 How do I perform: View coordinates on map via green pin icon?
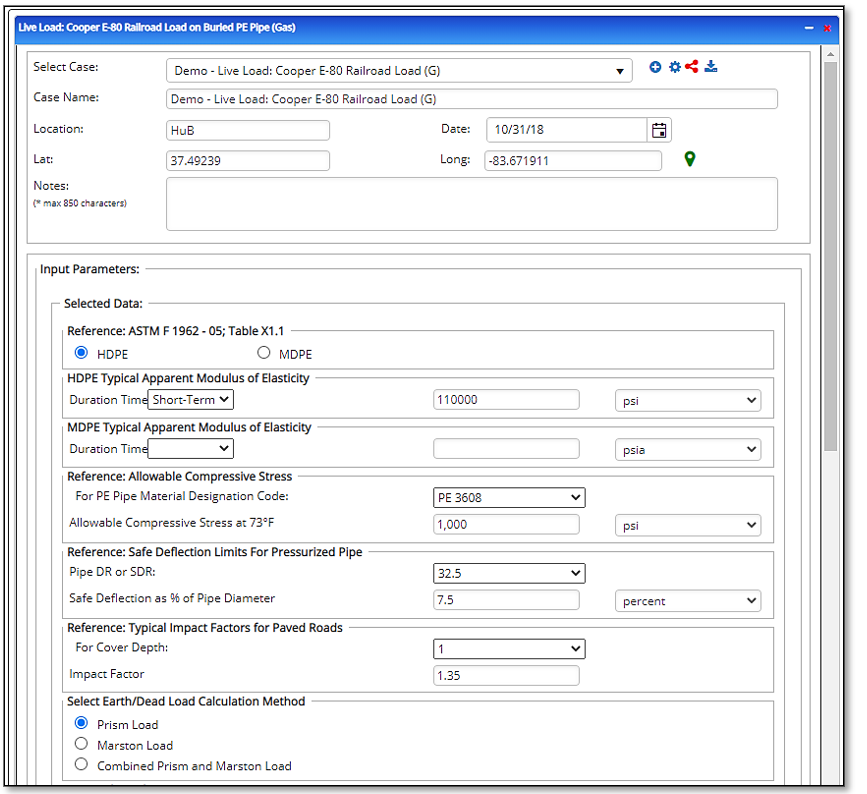coord(689,158)
